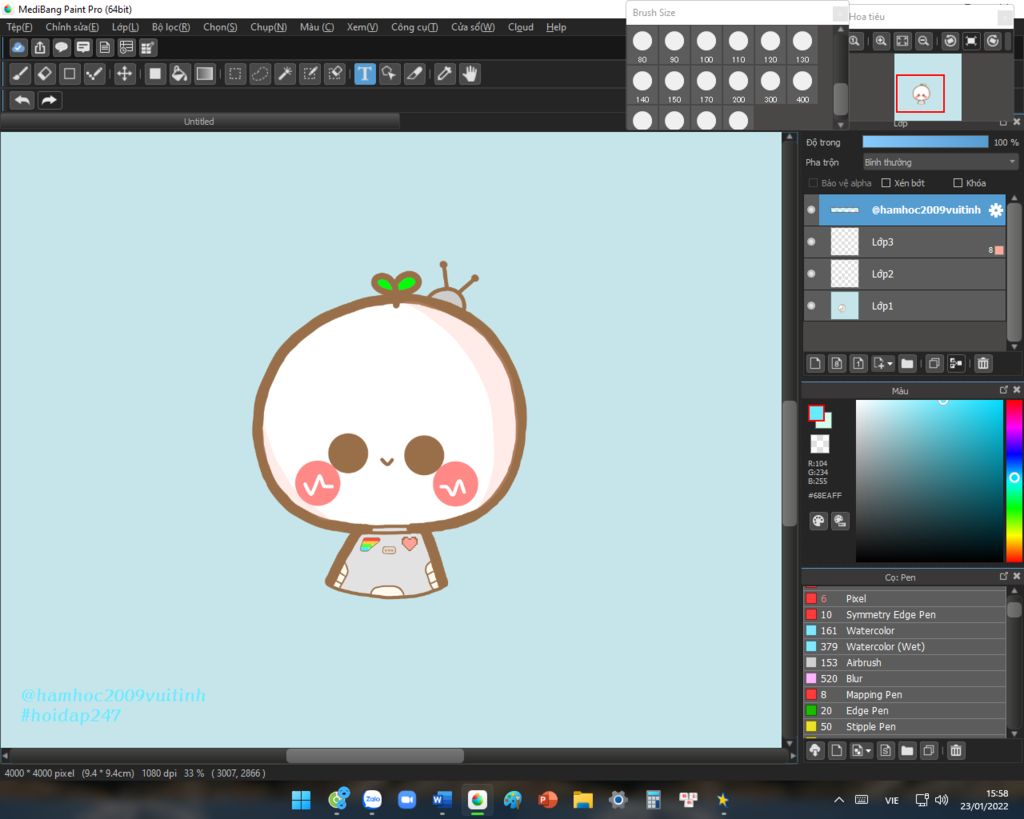Viewport: 1024px width, 819px height.
Task: Toggle the Khóa lock checkbox
Action: tap(958, 183)
